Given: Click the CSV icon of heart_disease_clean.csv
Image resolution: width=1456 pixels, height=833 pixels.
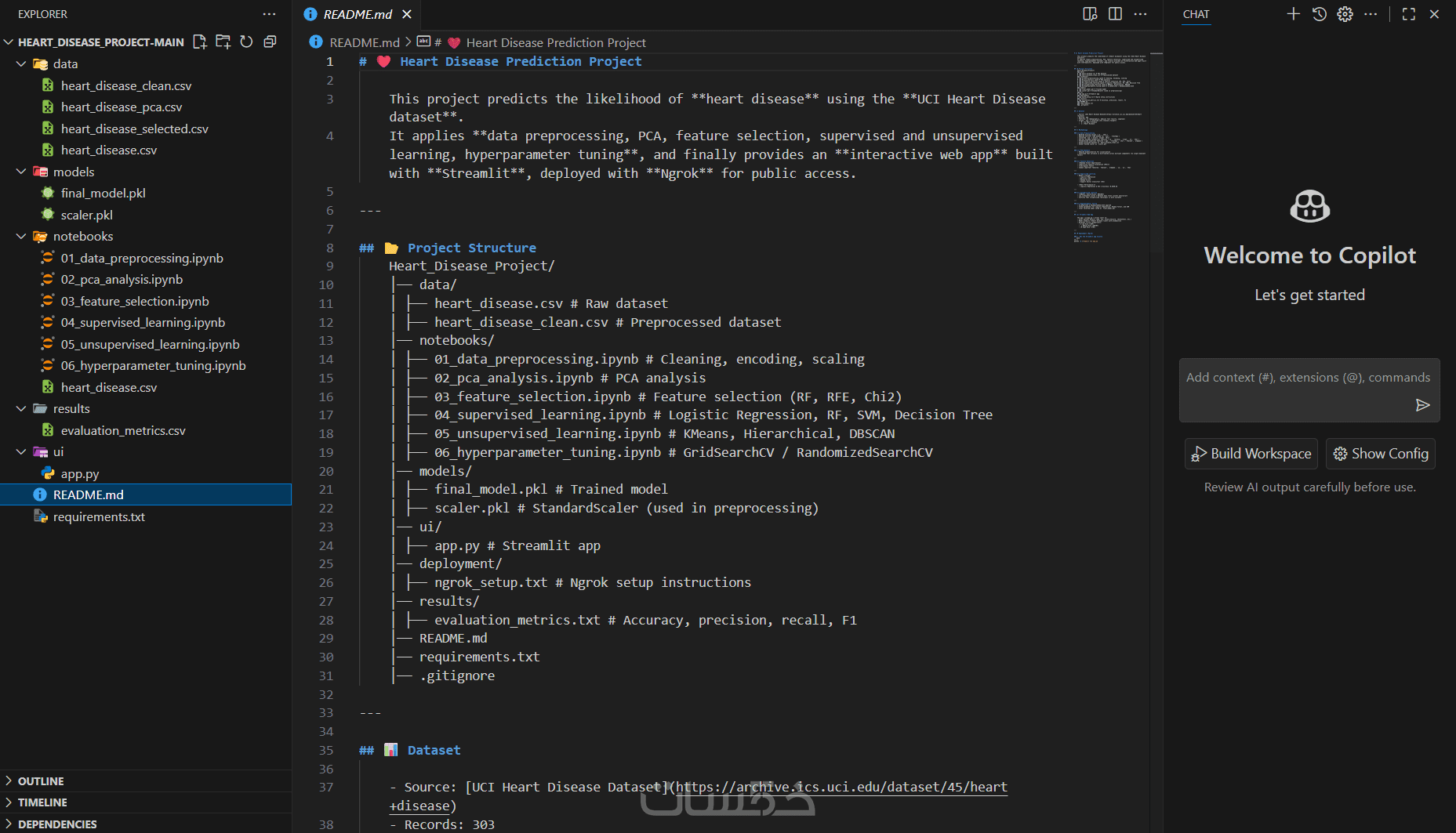Looking at the screenshot, I should click(x=48, y=85).
